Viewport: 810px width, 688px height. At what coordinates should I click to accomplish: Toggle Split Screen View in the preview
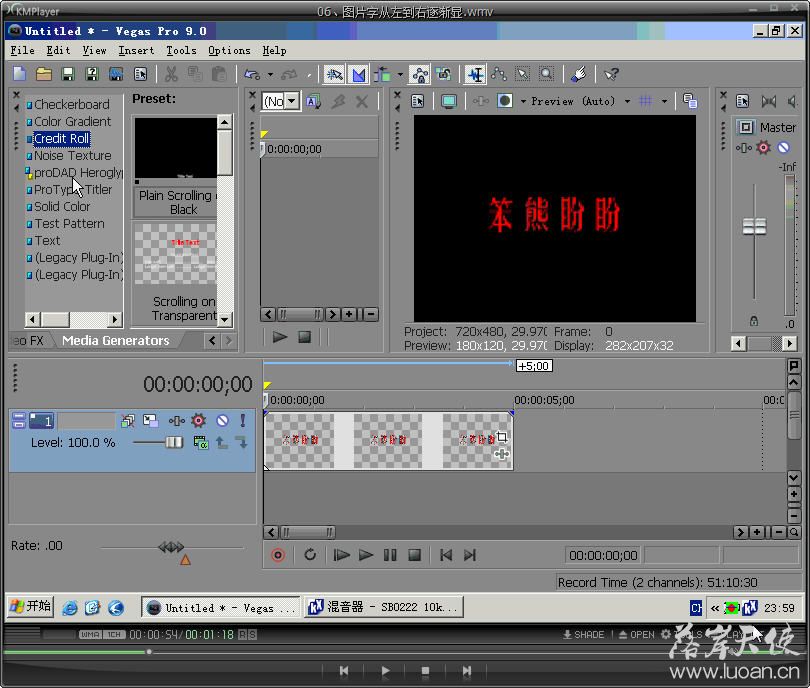point(505,101)
